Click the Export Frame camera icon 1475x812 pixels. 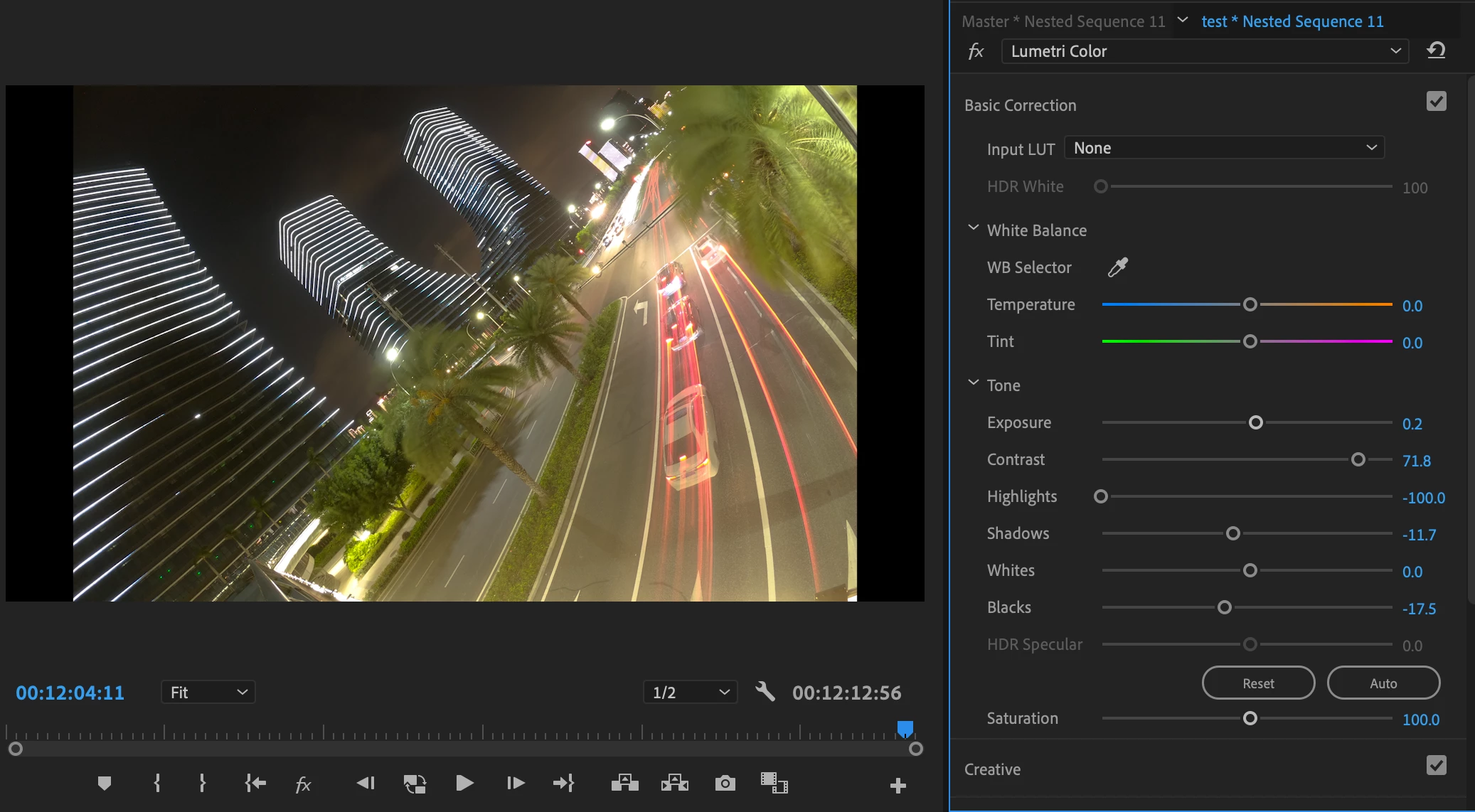tap(725, 784)
